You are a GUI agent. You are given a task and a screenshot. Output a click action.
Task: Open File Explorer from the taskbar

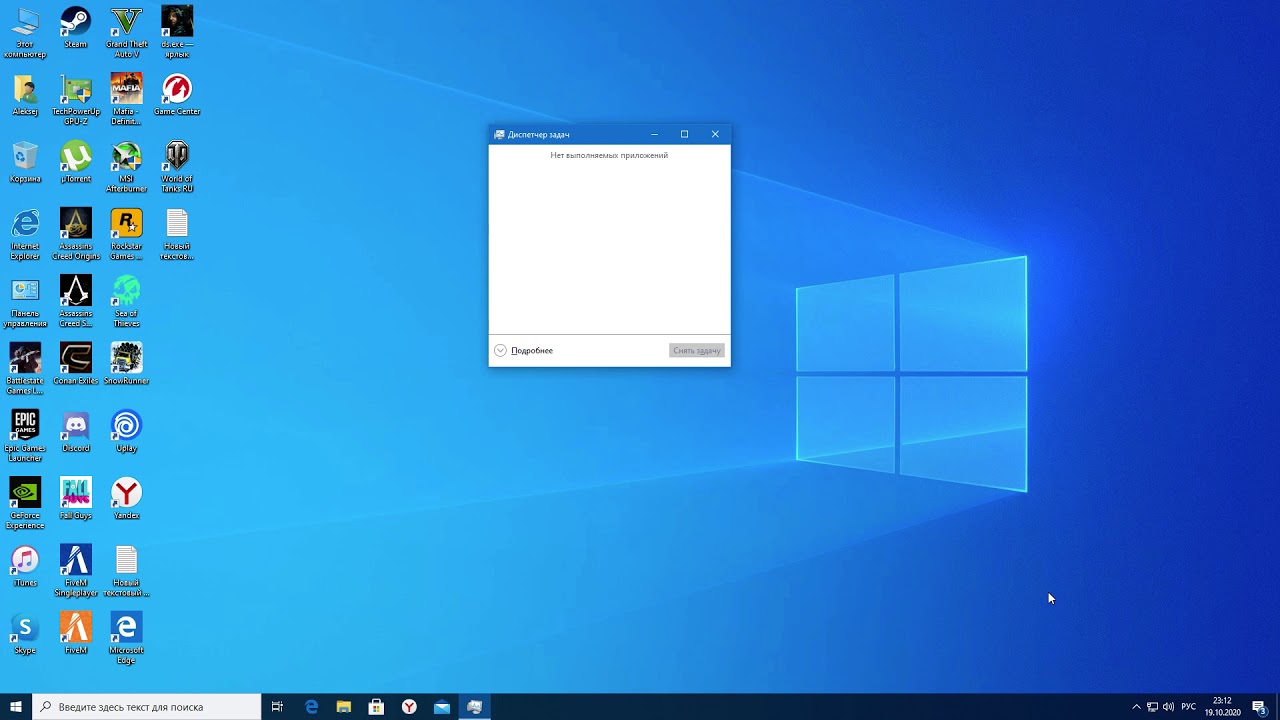point(344,707)
